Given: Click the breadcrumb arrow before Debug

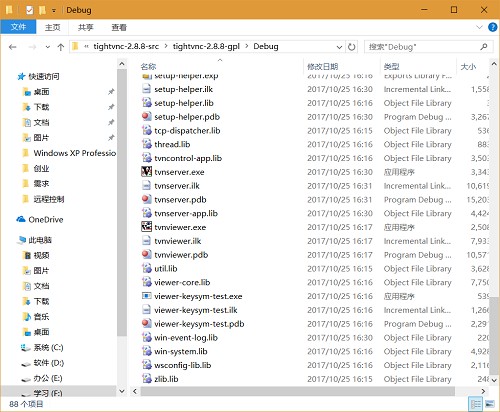Looking at the screenshot, I should click(x=247, y=46).
